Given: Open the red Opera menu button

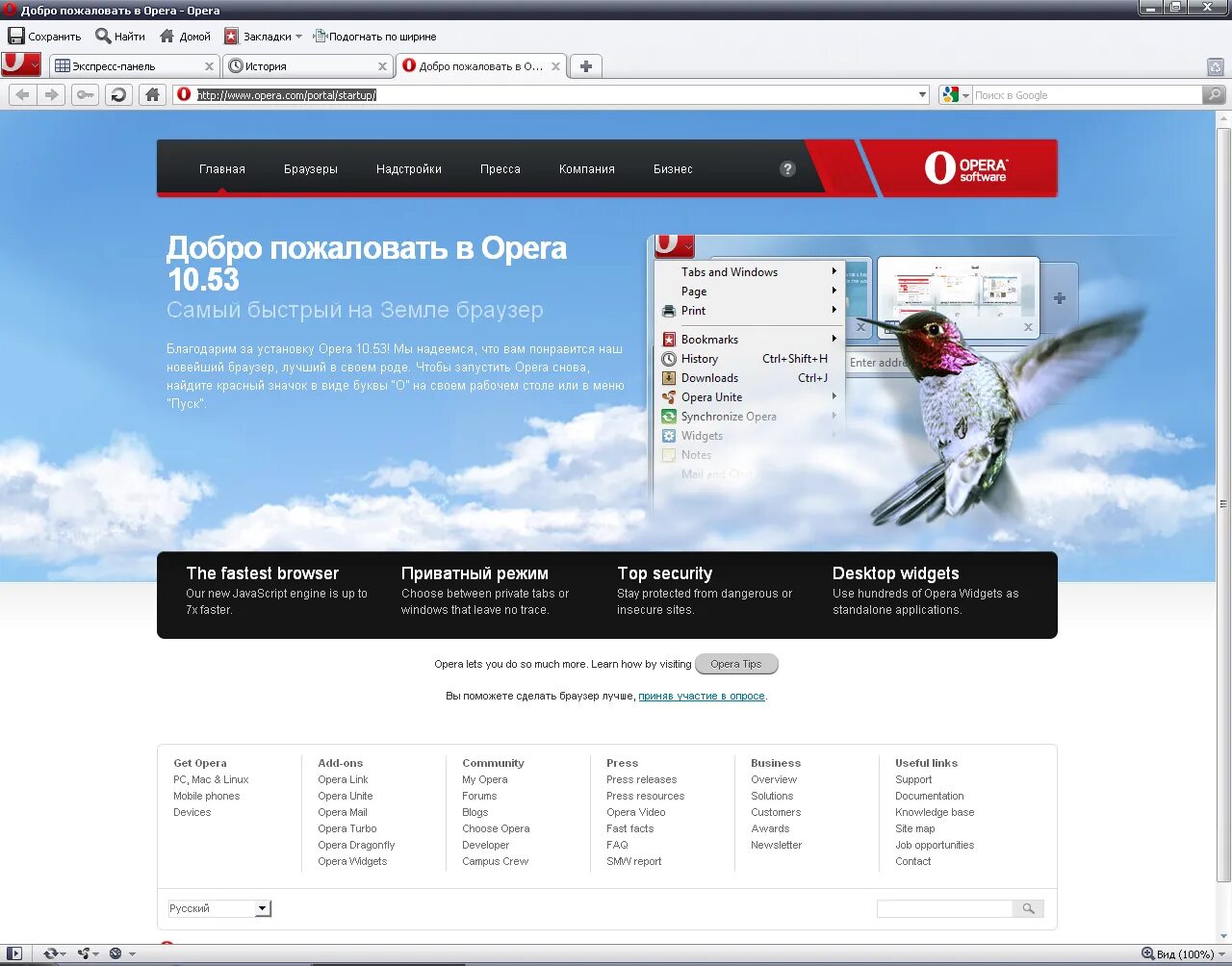Looking at the screenshot, I should pyautogui.click(x=21, y=64).
